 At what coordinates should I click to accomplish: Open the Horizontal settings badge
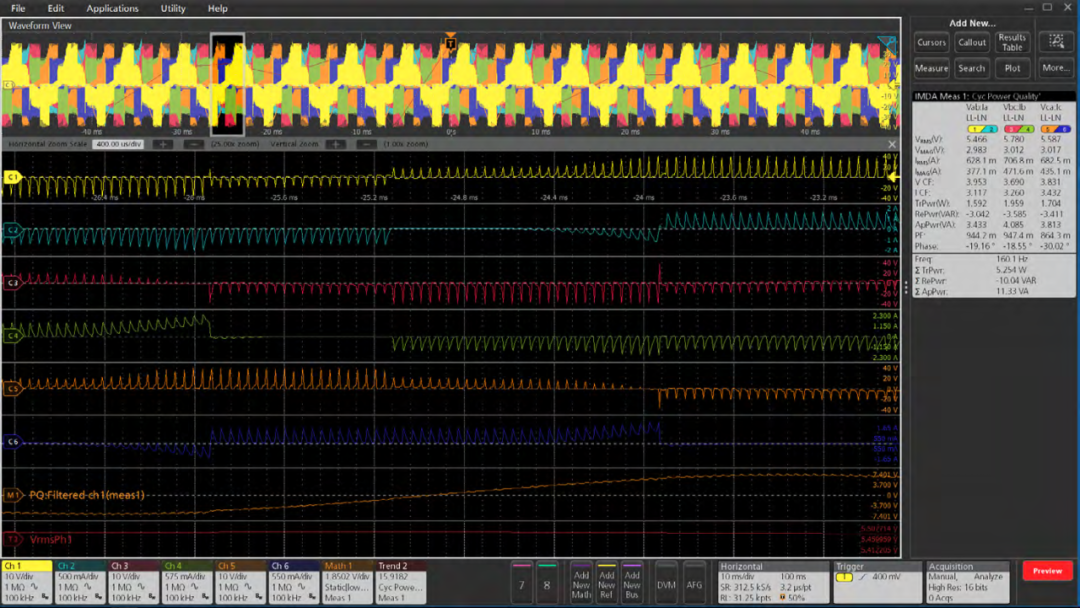(772, 581)
